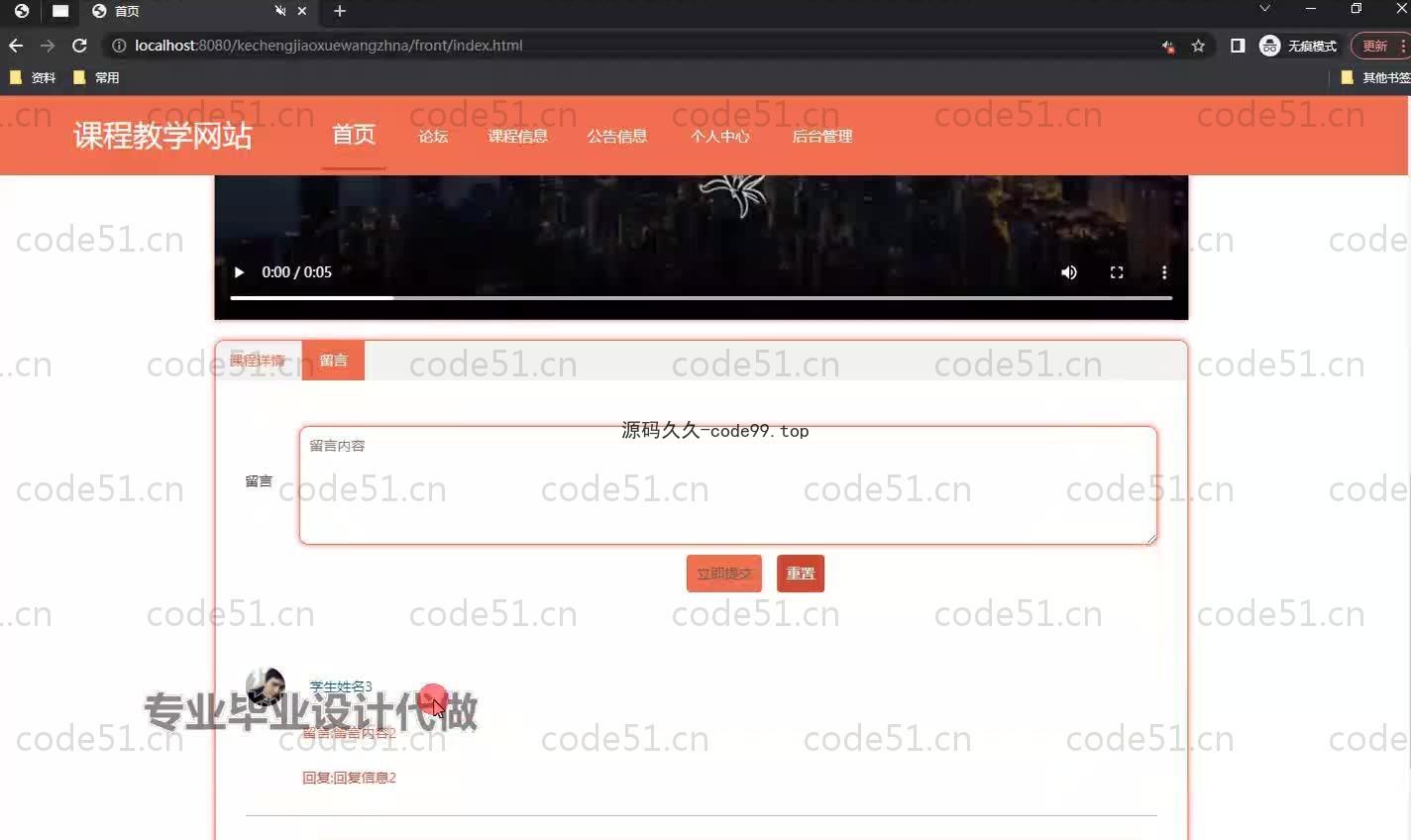Open 其他书签 bookmarks folder
The height and width of the screenshot is (840, 1411).
coord(1375,77)
